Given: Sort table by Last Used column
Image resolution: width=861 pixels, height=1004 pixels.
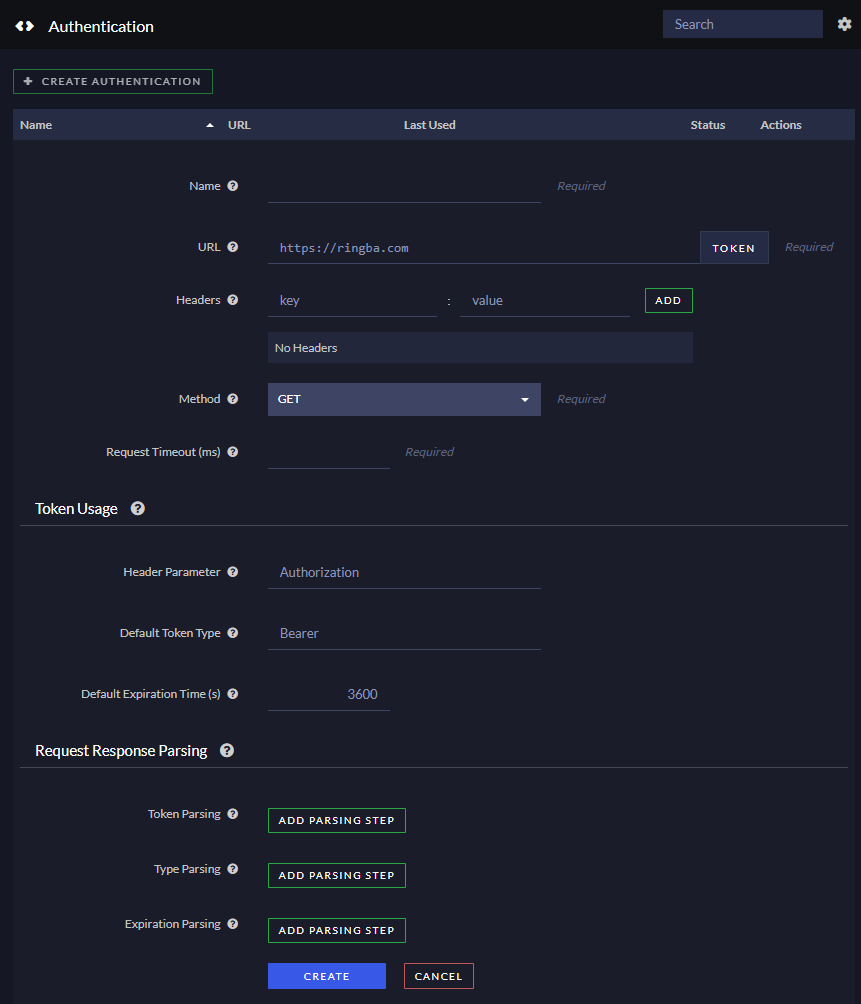Looking at the screenshot, I should click(430, 125).
